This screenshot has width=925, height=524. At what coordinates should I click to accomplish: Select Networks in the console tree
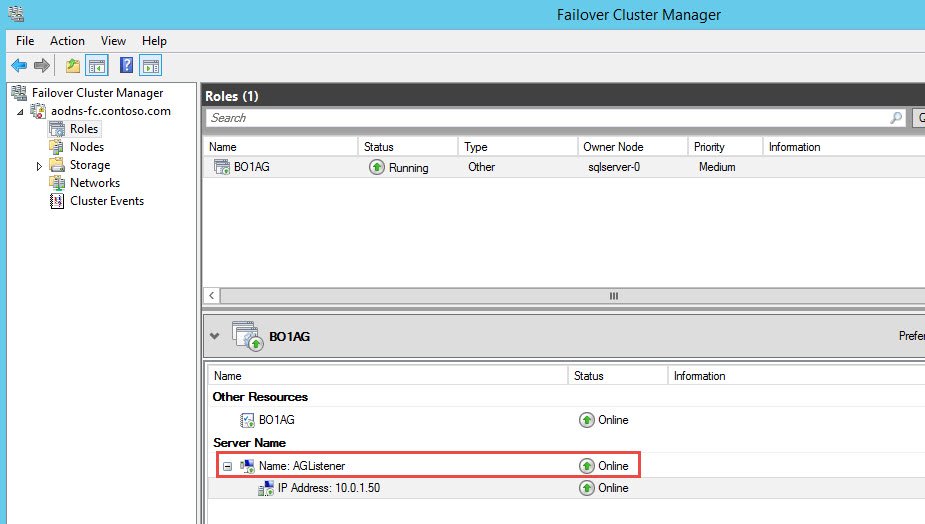94,183
